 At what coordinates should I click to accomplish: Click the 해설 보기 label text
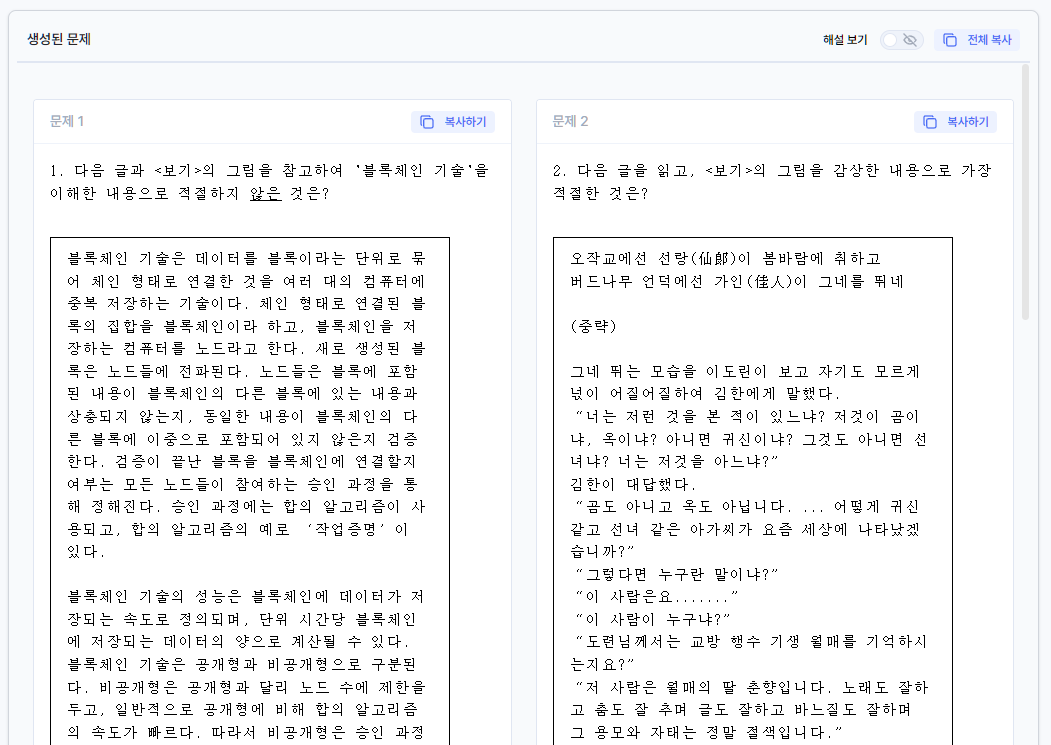click(845, 40)
